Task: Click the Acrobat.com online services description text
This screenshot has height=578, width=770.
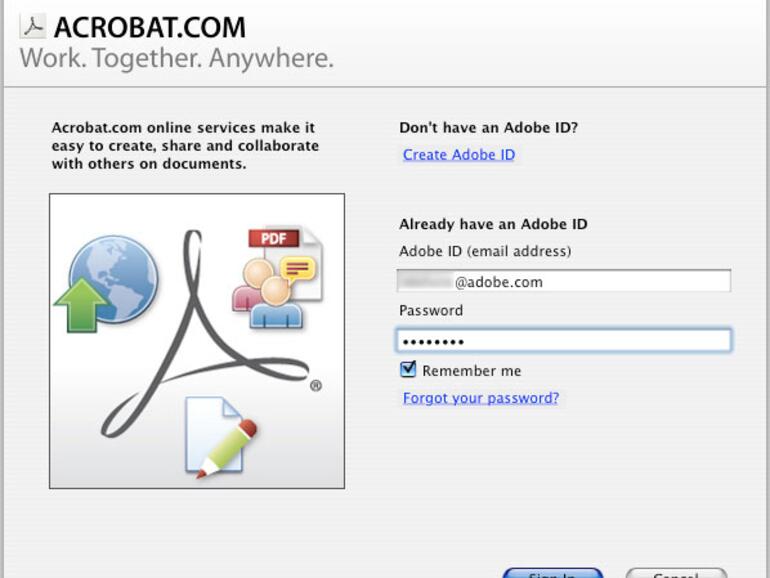Action: click(x=185, y=145)
